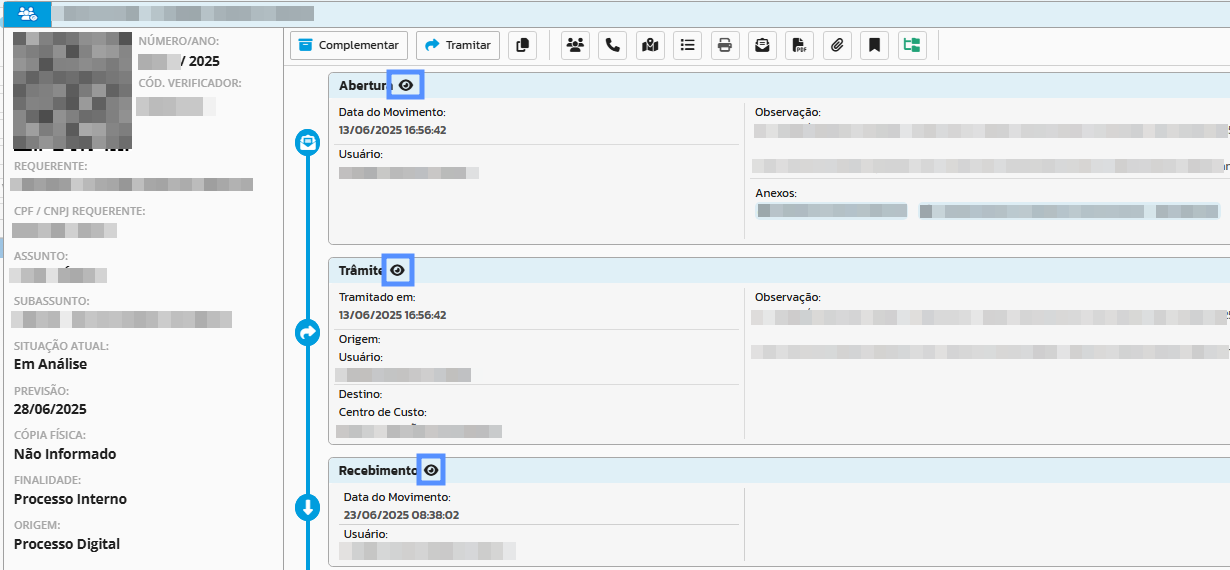
Task: Click the Previsão date 28/06/2025
Action: coord(50,409)
